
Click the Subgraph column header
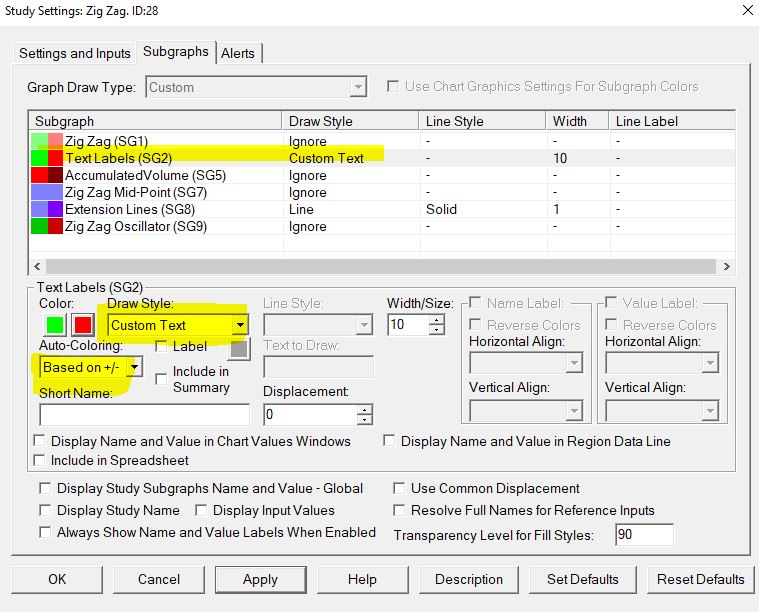[x=155, y=121]
